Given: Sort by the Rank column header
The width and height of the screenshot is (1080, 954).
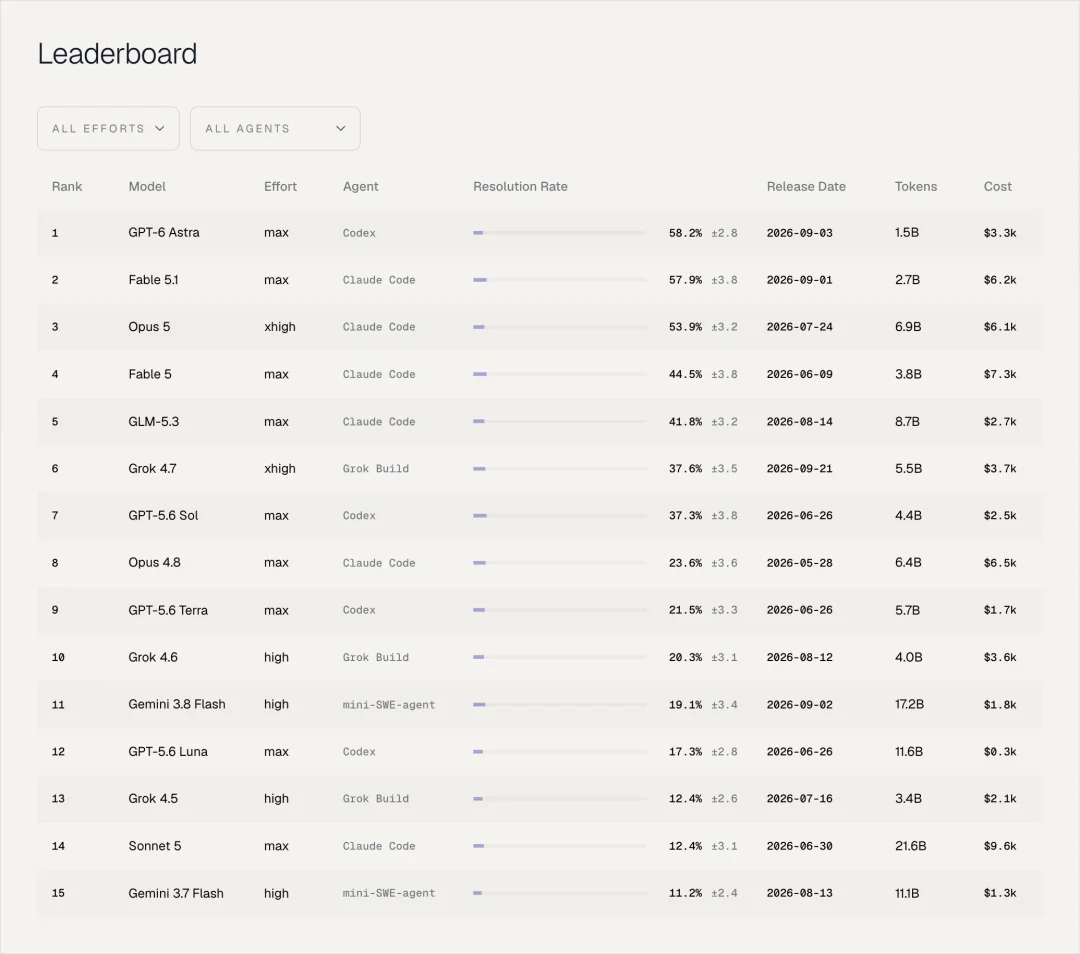Looking at the screenshot, I should point(67,187).
